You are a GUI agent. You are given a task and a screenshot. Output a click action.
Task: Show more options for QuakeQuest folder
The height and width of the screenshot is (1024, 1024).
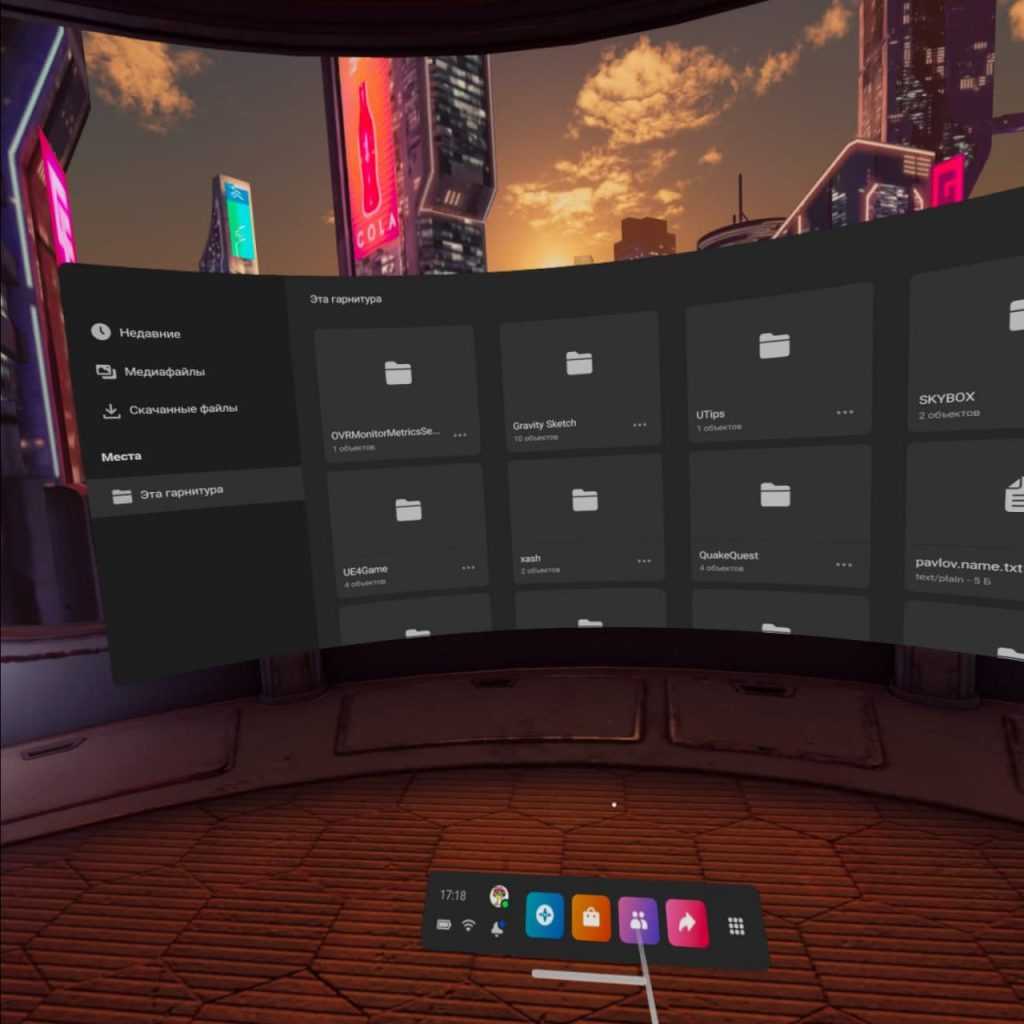pyautogui.click(x=845, y=564)
